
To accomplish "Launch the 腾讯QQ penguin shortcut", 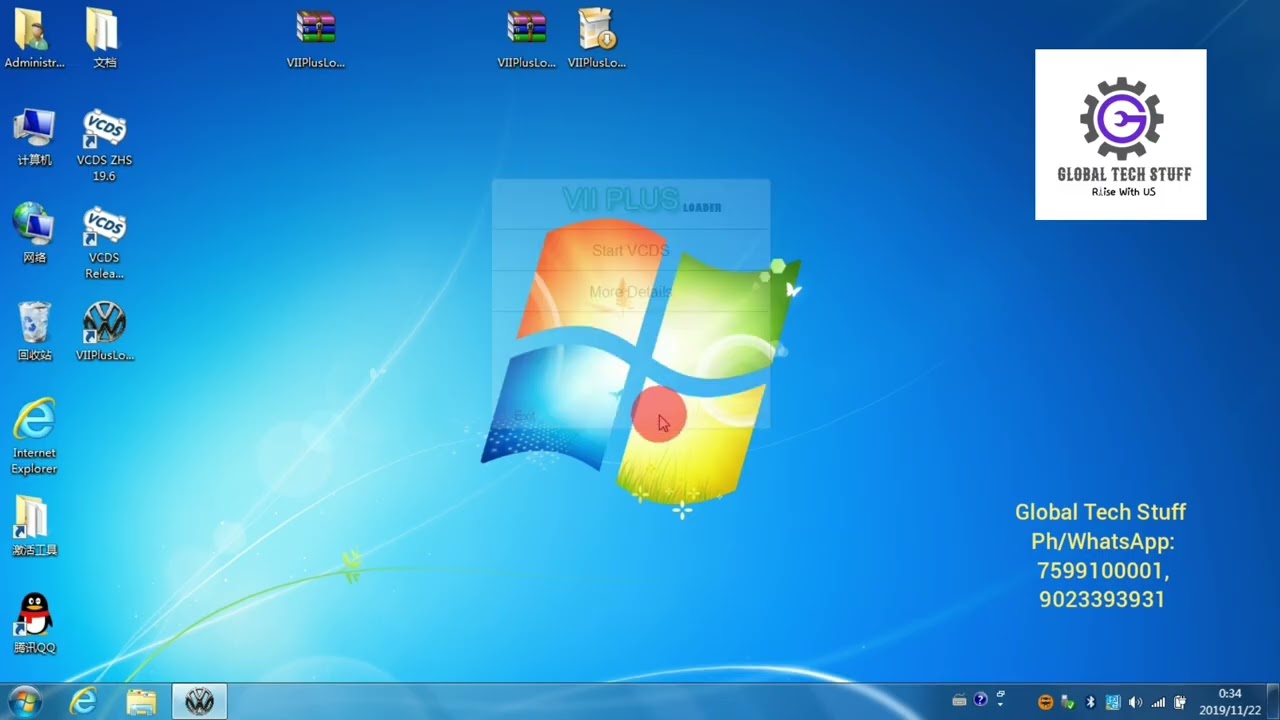I will [x=34, y=624].
